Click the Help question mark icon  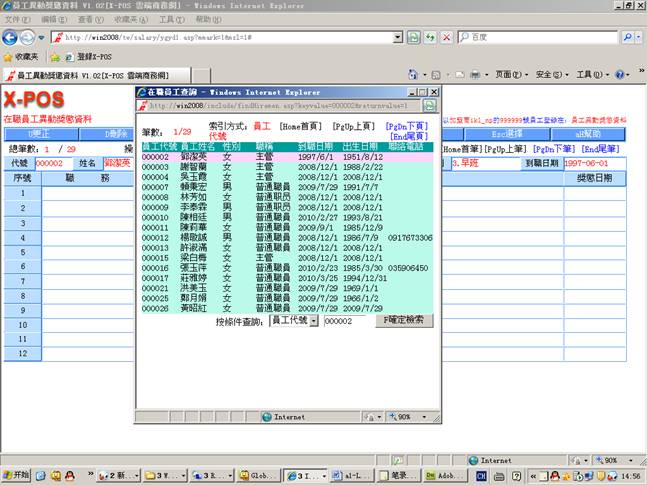click(620, 75)
